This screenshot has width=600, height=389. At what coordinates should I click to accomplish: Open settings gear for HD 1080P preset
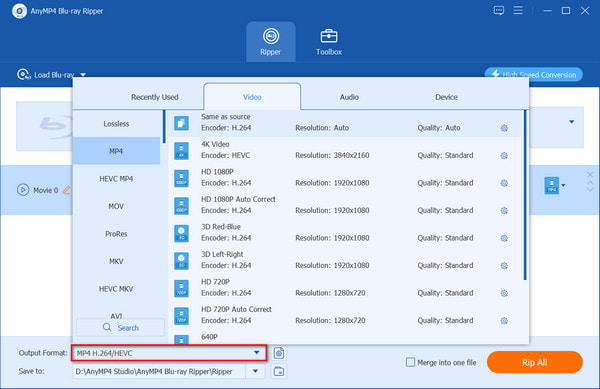pyautogui.click(x=504, y=183)
